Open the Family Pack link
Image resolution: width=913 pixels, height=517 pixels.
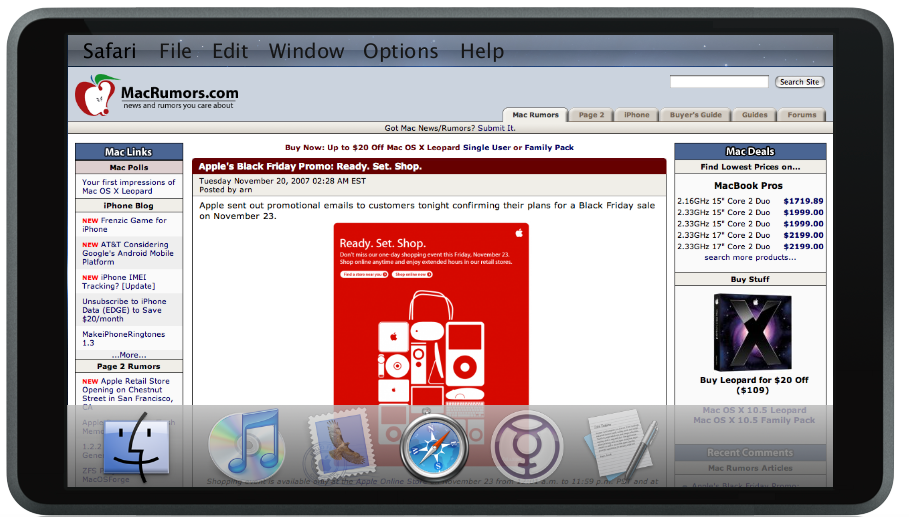coord(549,147)
